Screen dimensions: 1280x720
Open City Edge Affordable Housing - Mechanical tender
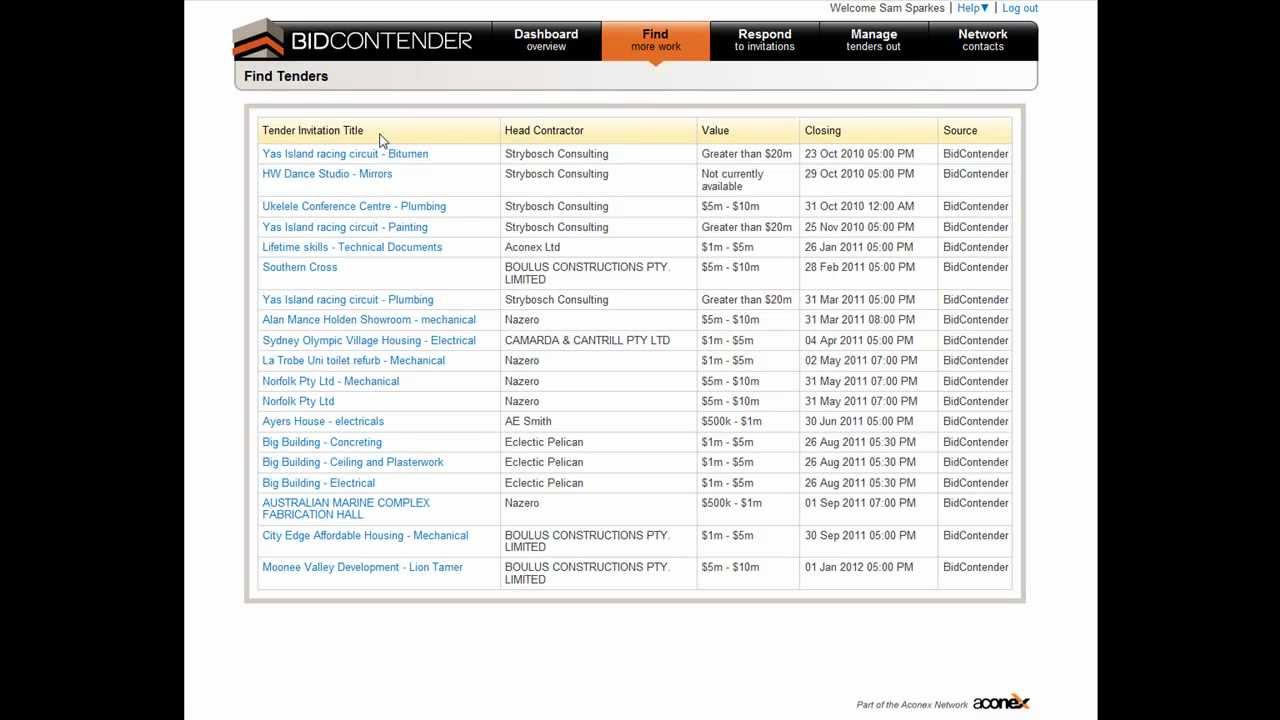(365, 536)
